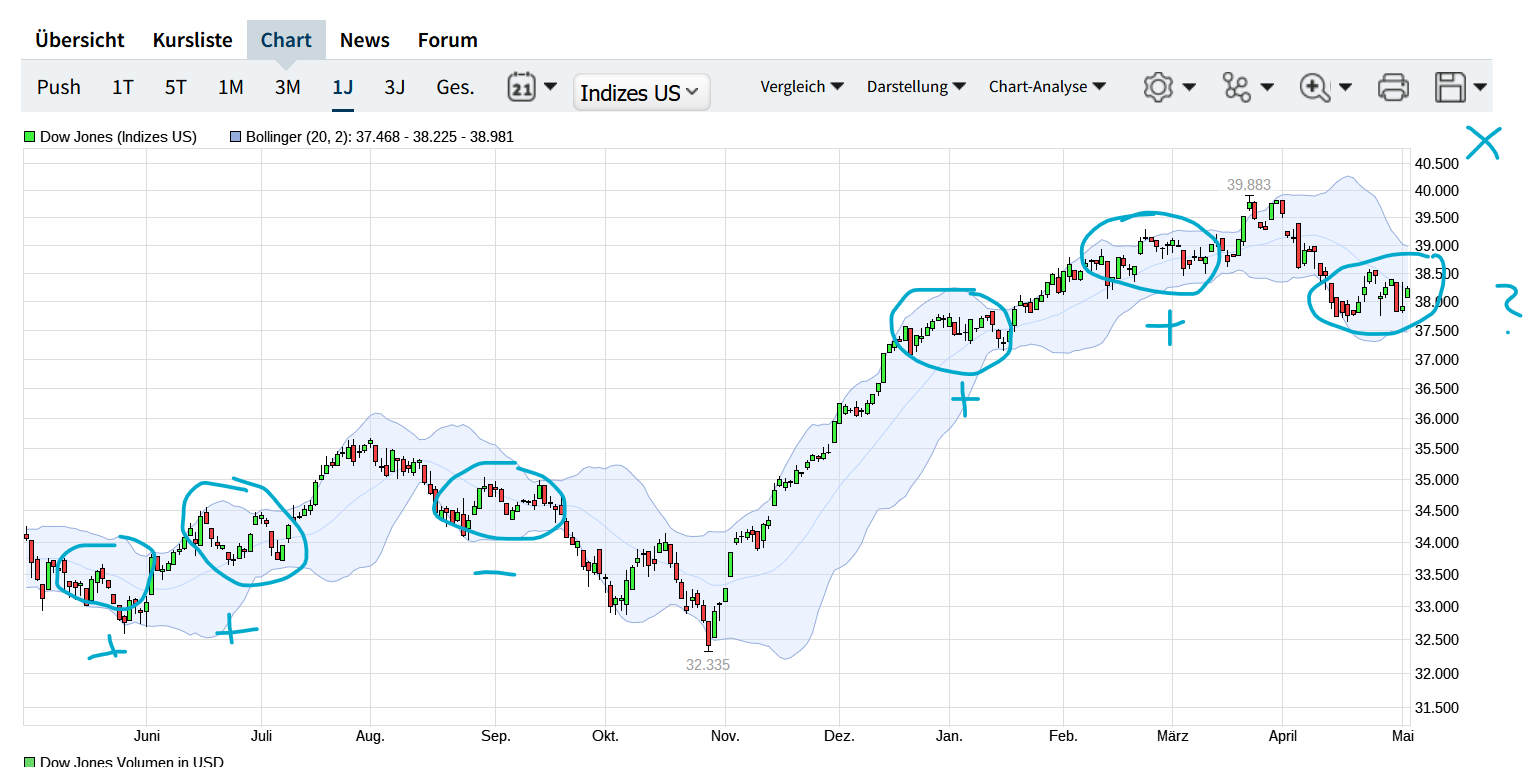Click the Bollinger legend color square
Image resolution: width=1523 pixels, height=767 pixels.
(236, 137)
